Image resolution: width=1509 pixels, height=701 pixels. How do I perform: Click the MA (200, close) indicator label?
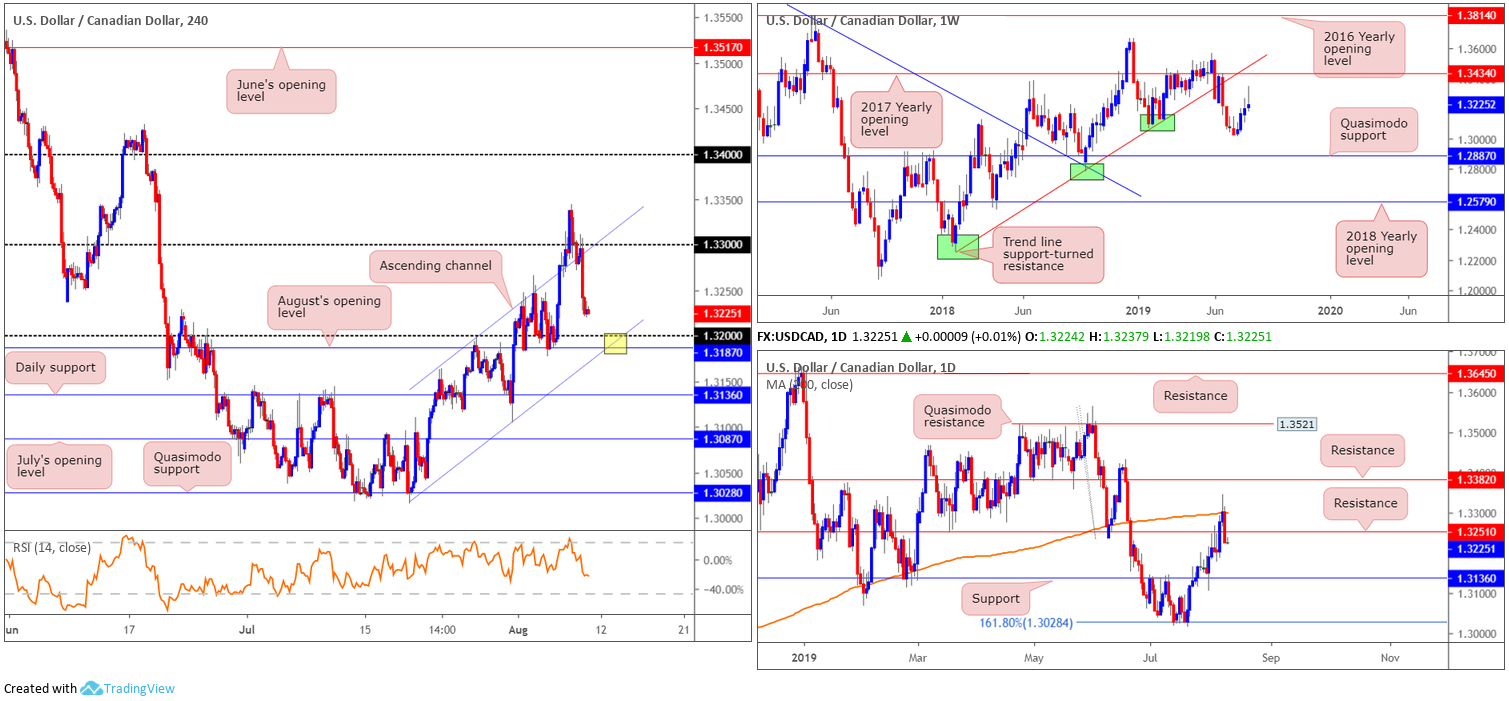[x=809, y=384]
